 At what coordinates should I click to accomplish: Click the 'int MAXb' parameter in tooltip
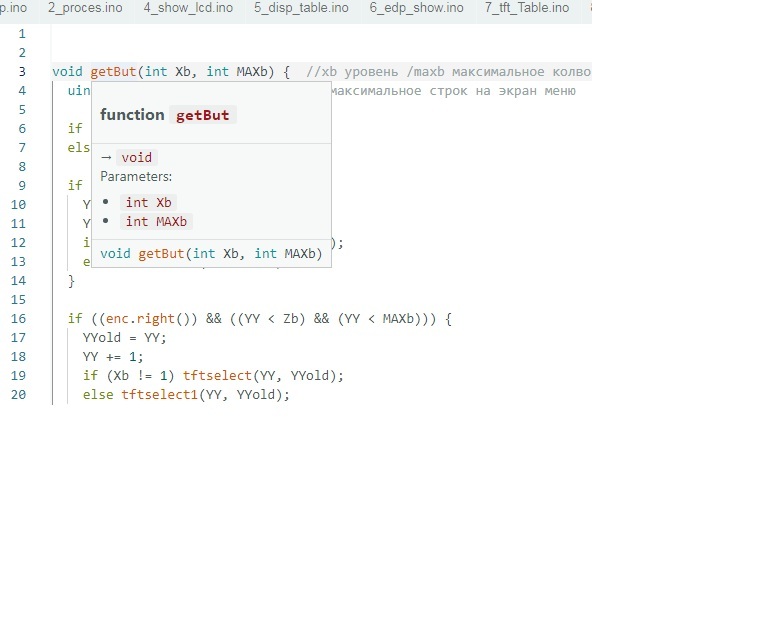point(156,222)
